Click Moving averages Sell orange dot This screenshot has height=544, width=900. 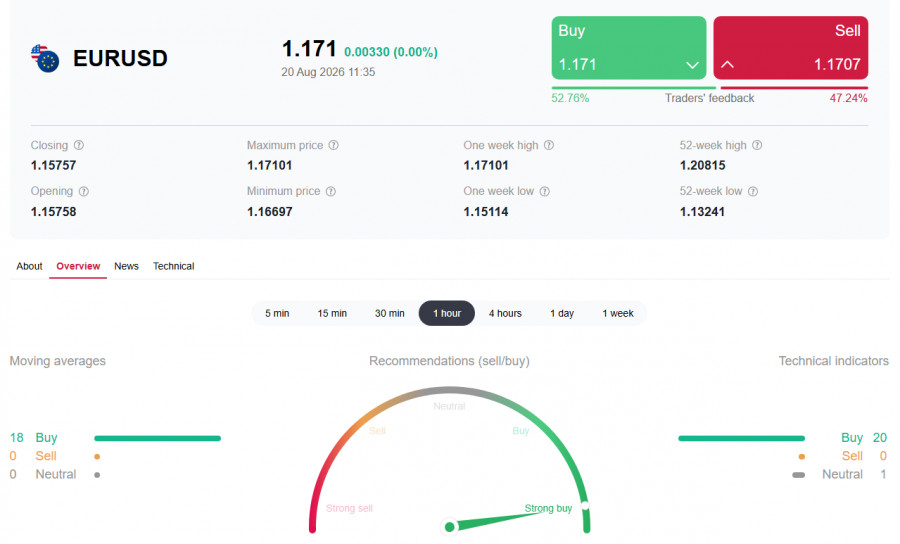point(97,457)
